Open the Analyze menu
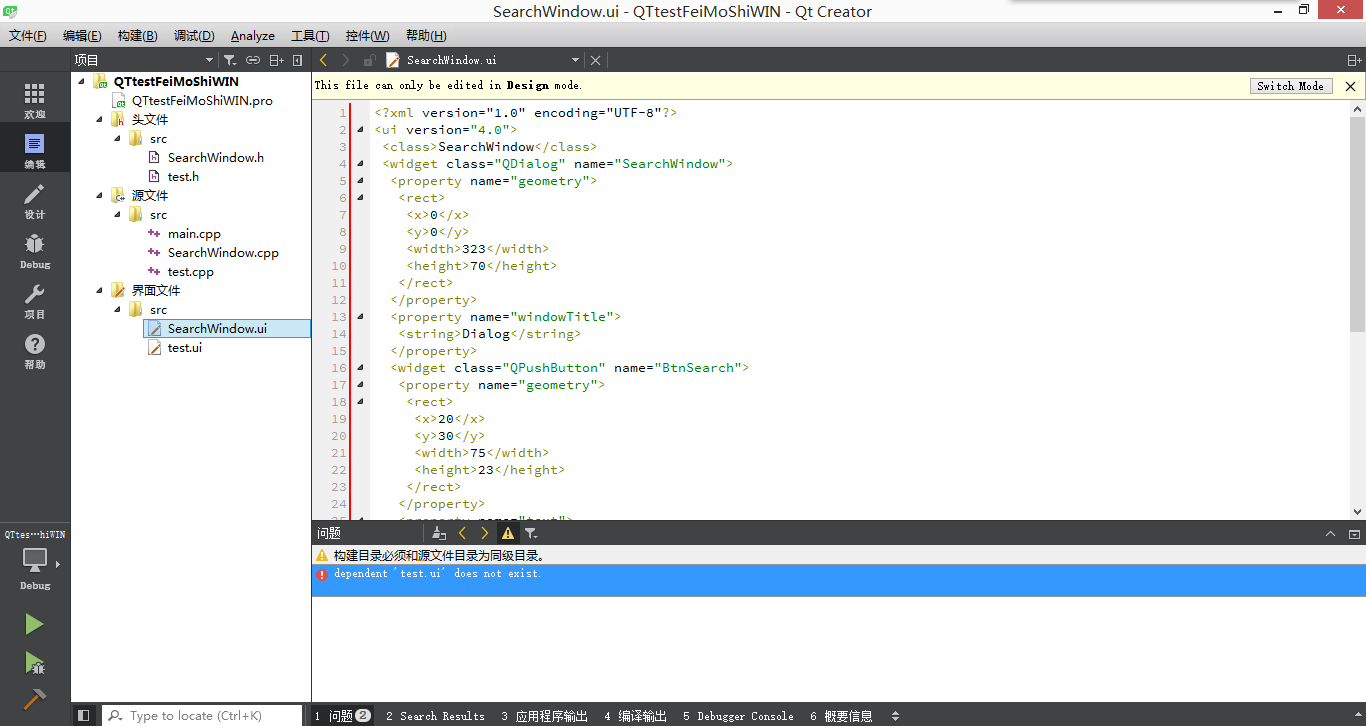Screen dimensions: 1366x726 coord(253,36)
